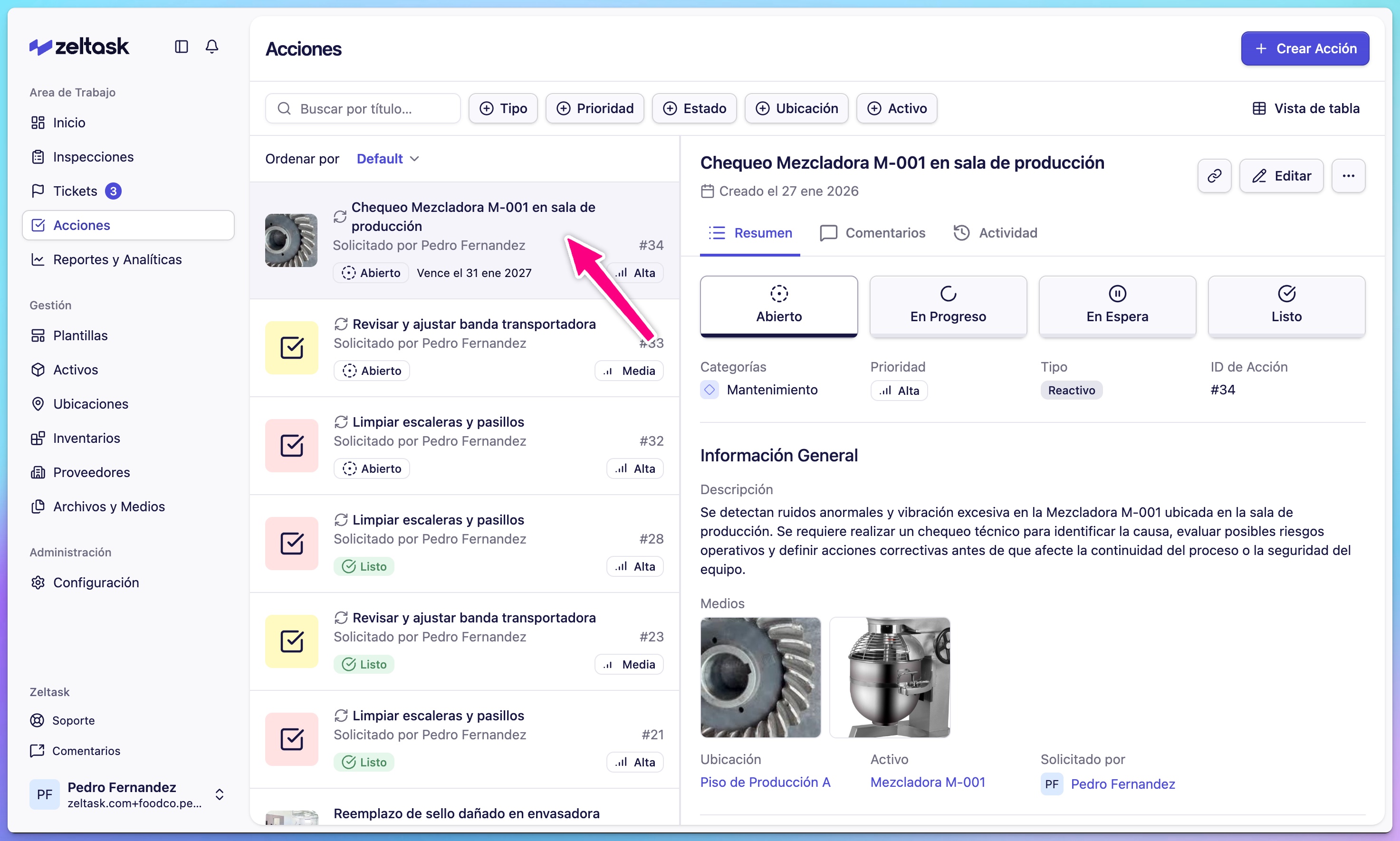The width and height of the screenshot is (1400, 841).
Task: Click the copy link icon next to Editar
Action: click(1214, 176)
